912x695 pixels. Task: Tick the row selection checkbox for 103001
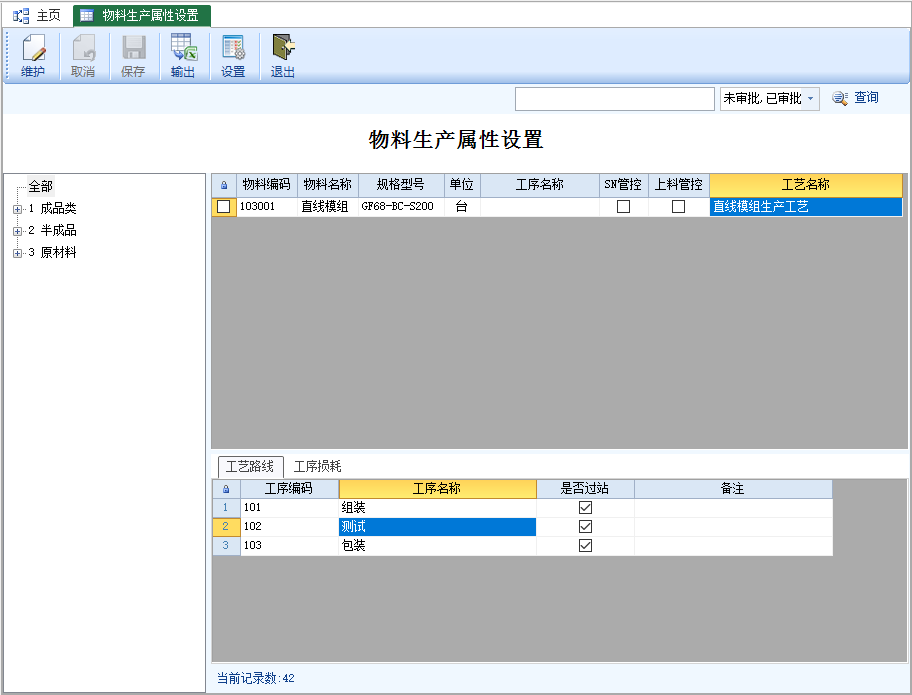coord(223,206)
